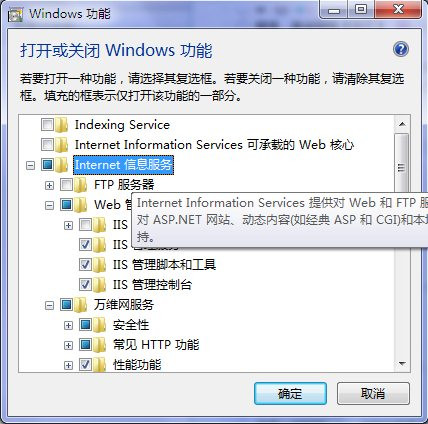Uncheck the IIS 管理脚本和工具 checkbox

tap(85, 265)
